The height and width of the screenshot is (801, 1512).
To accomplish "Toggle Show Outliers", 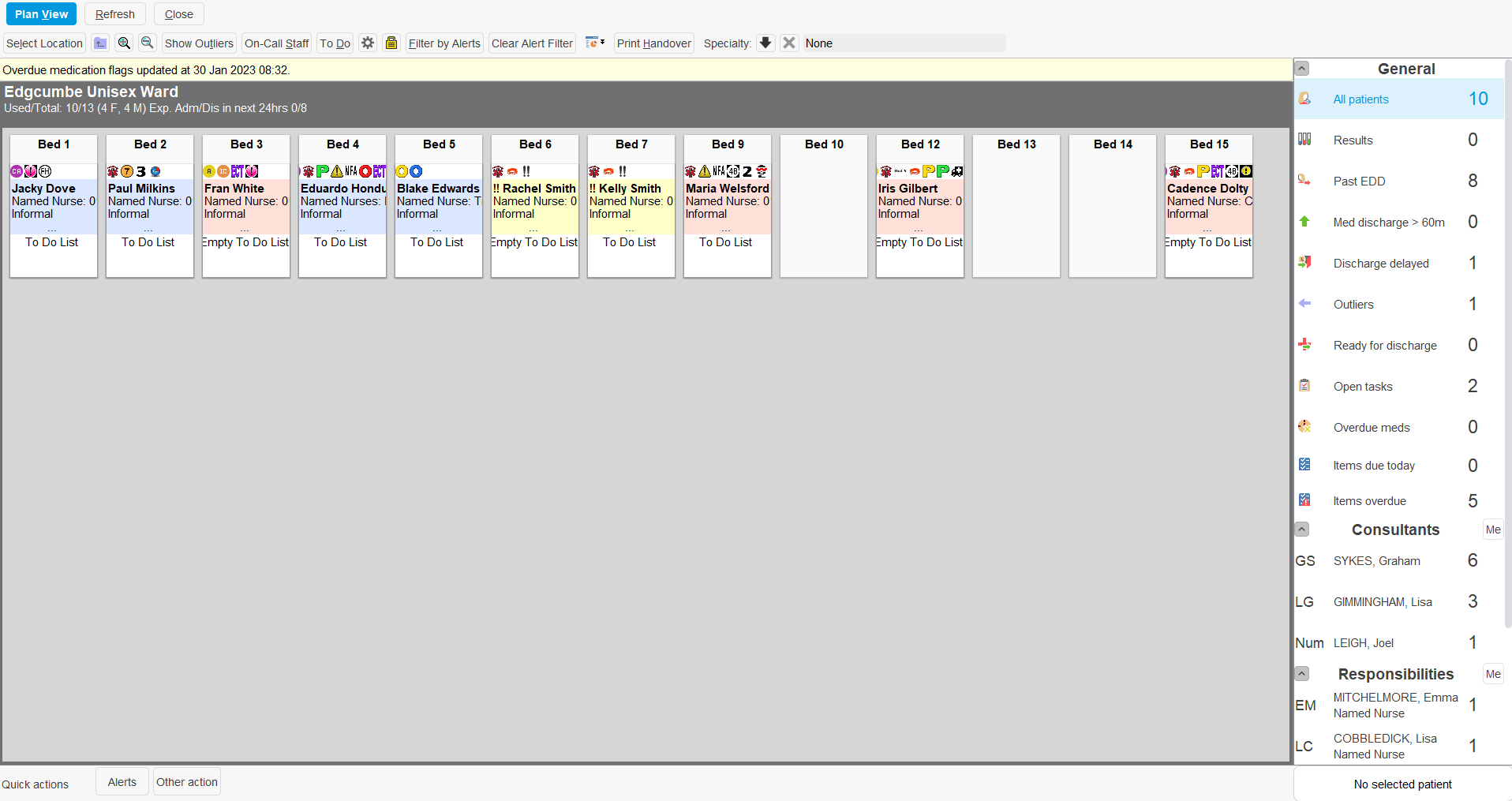I will click(x=199, y=43).
